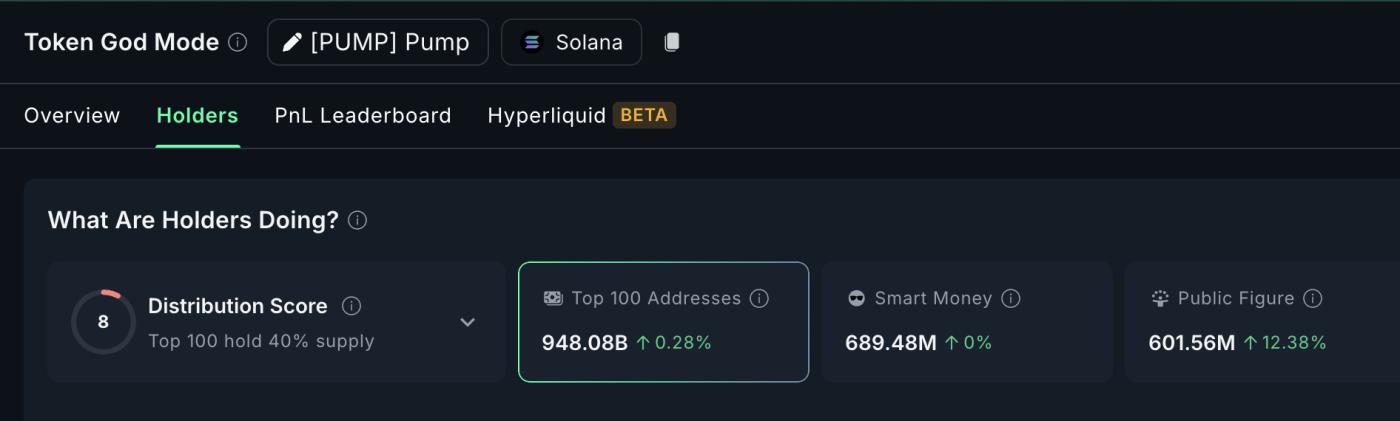The image size is (1400, 421).
Task: Select the Top 100 Addresses card
Action: 663,322
